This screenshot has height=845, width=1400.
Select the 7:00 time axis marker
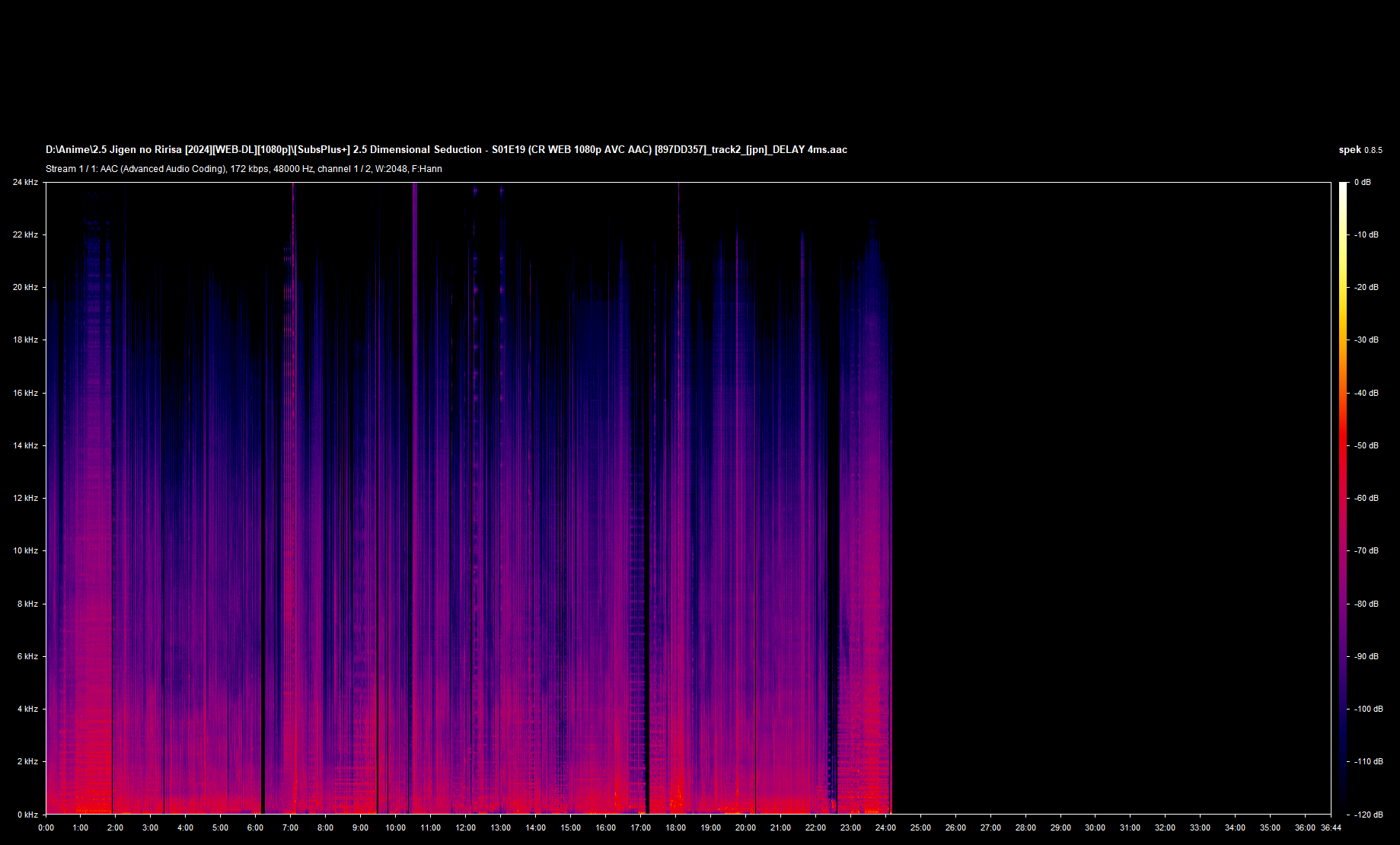(x=290, y=827)
